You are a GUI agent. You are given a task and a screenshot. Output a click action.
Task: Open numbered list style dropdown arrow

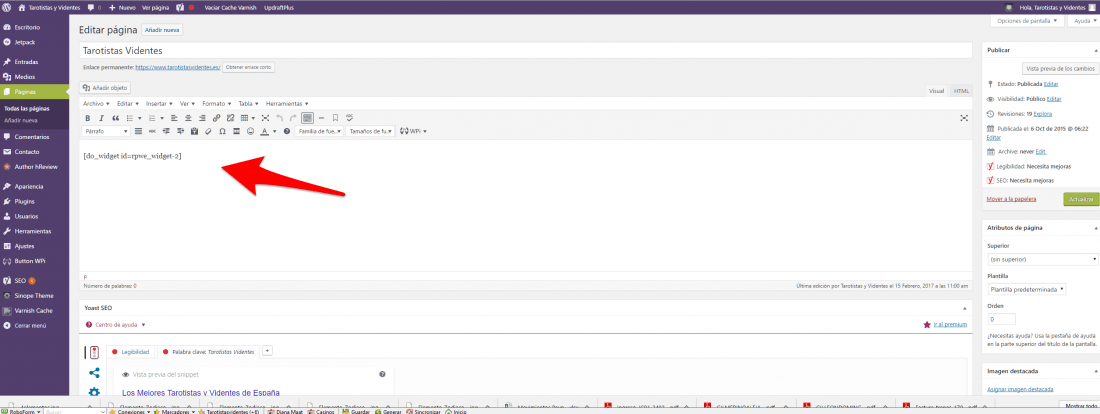coord(162,118)
